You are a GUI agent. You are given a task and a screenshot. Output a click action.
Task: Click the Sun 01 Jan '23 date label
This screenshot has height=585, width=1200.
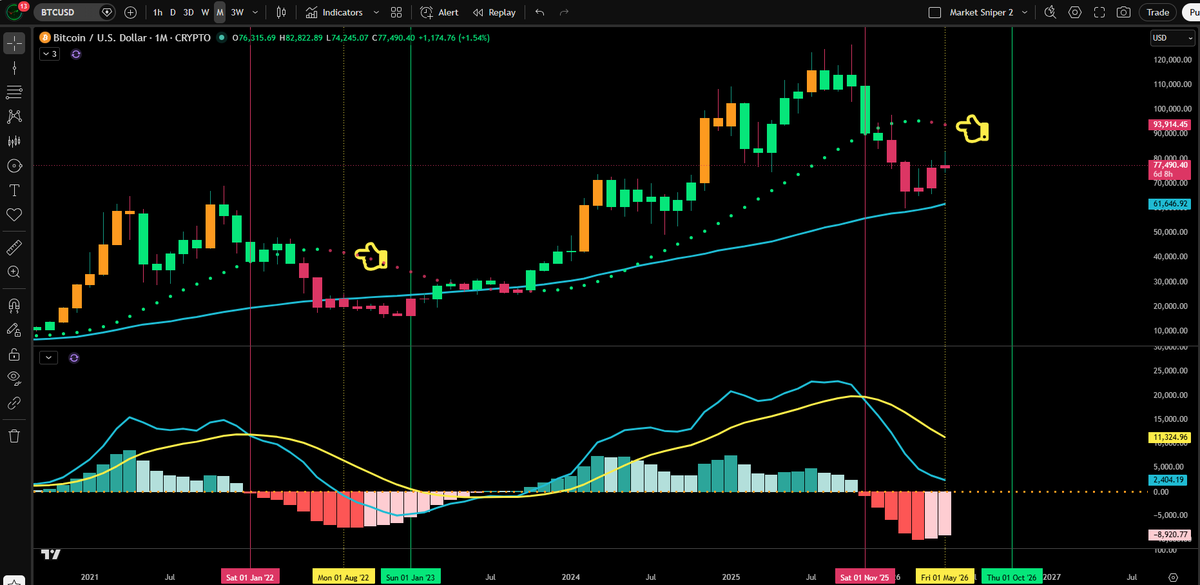click(x=411, y=577)
